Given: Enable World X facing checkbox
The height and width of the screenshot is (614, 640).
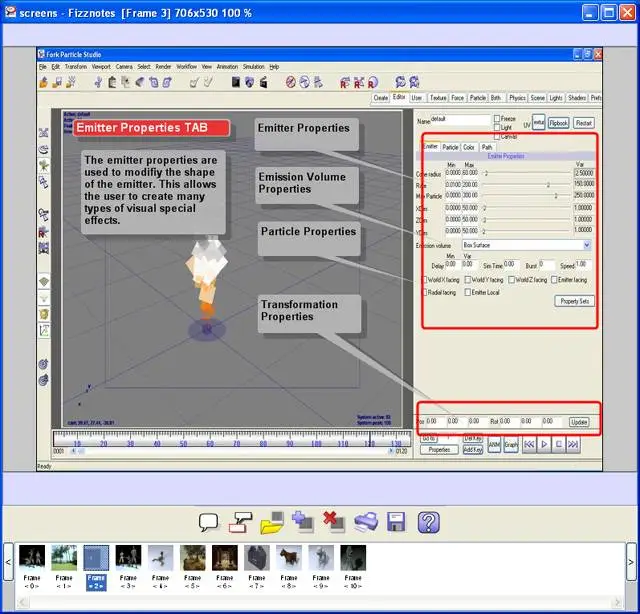Looking at the screenshot, I should [x=424, y=280].
